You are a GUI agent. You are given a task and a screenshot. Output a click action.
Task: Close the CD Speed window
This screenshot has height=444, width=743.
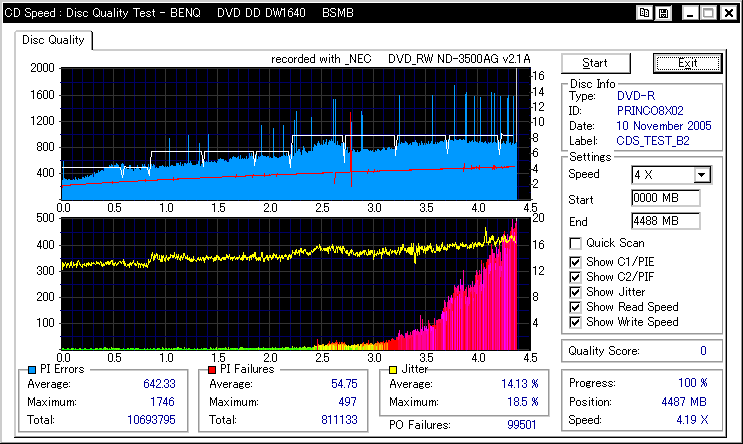[727, 13]
